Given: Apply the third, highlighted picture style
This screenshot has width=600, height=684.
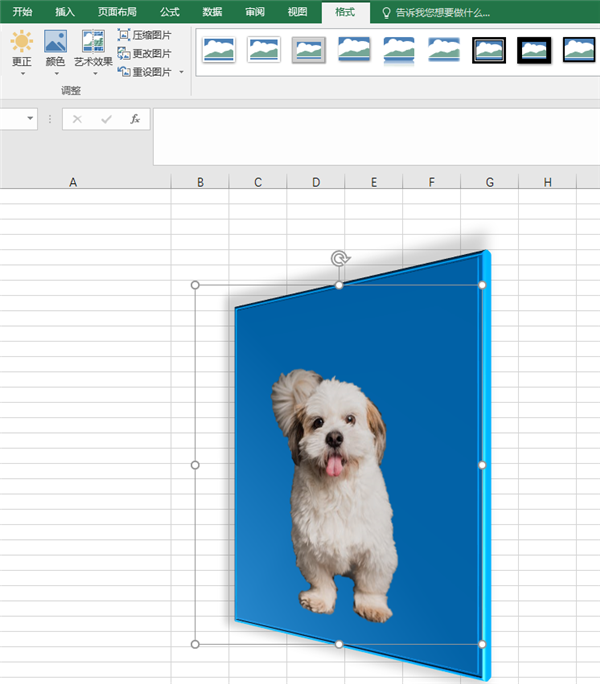Looking at the screenshot, I should pos(309,50).
